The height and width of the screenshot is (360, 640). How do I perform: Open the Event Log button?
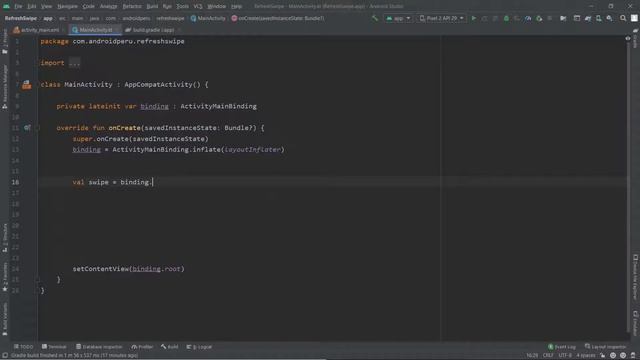[x=562, y=347]
